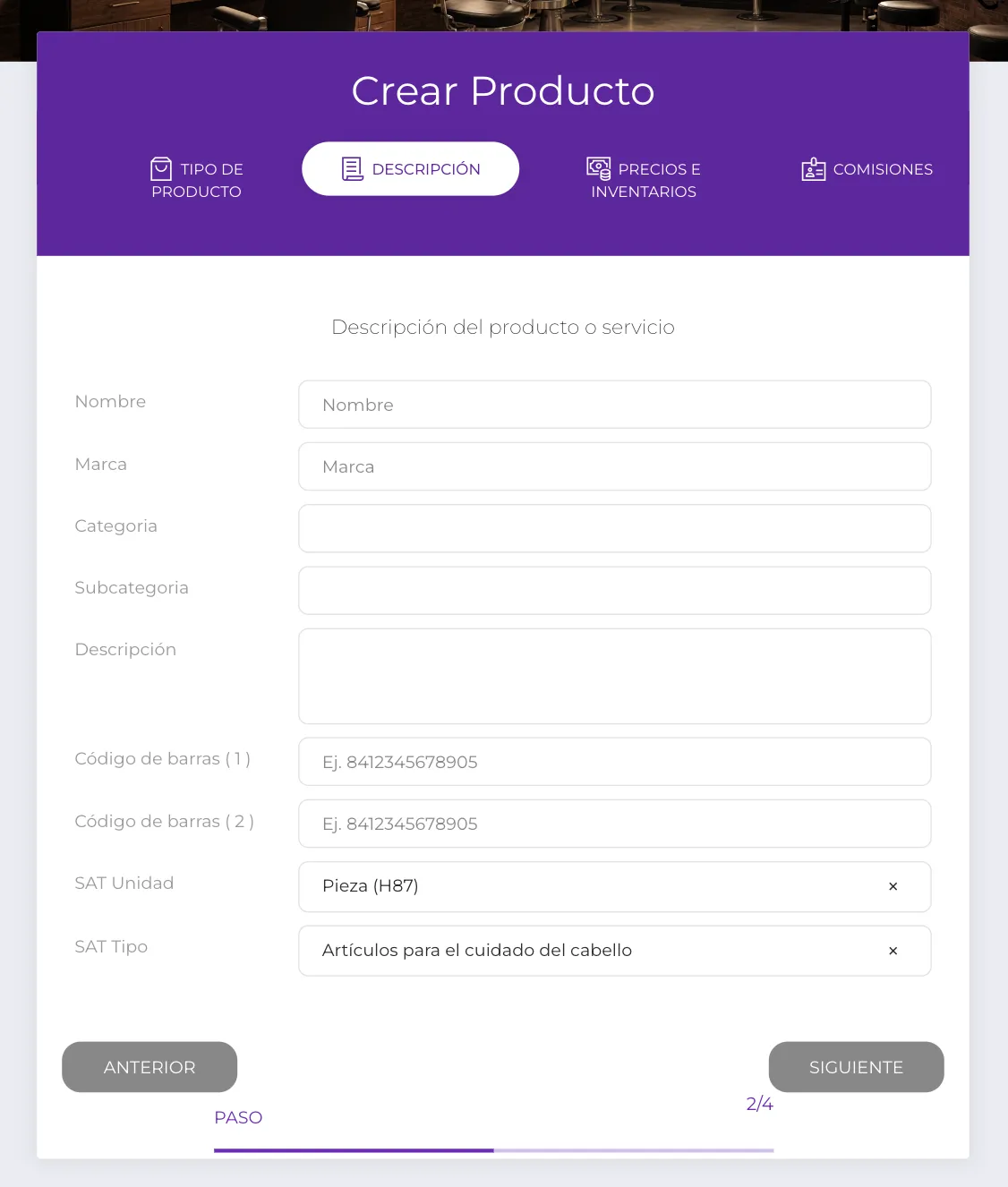Viewport: 1008px width, 1187px height.
Task: Click the step progress bar at the bottom
Action: (x=493, y=1151)
